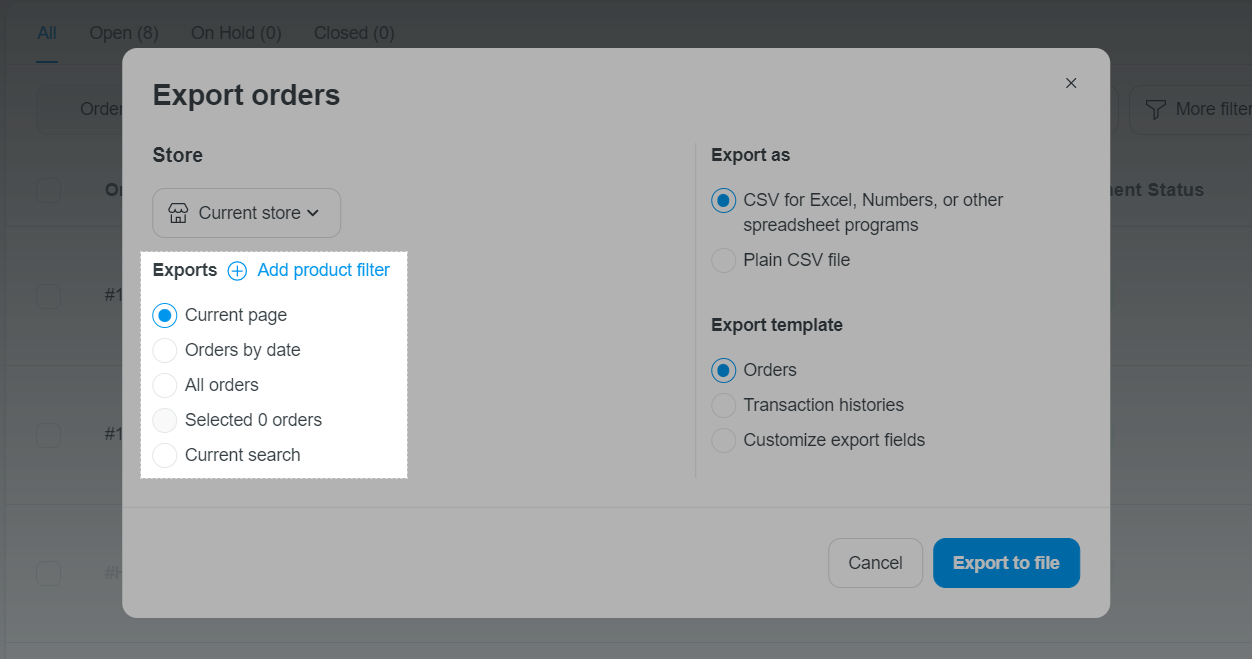Select CSV for Excel, Numbers option
The height and width of the screenshot is (659, 1252).
pyautogui.click(x=723, y=200)
